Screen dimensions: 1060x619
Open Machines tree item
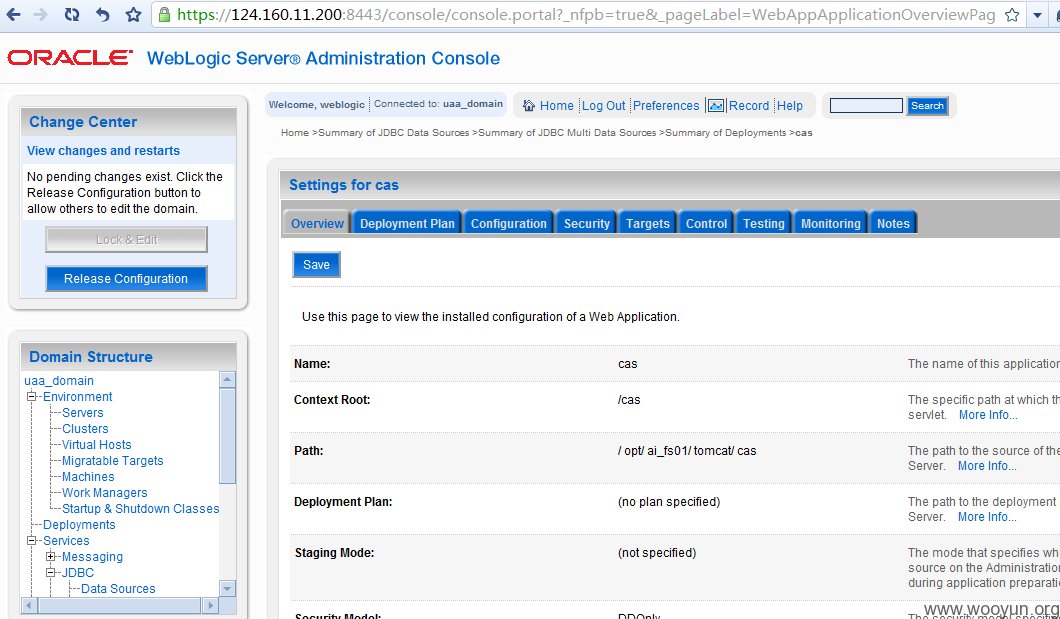(88, 476)
